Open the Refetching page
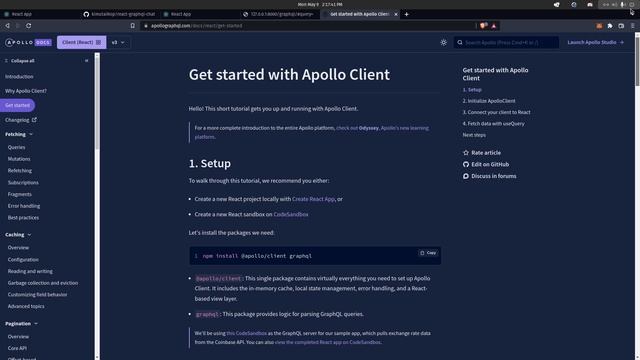This screenshot has height=360, width=640. click(x=20, y=171)
